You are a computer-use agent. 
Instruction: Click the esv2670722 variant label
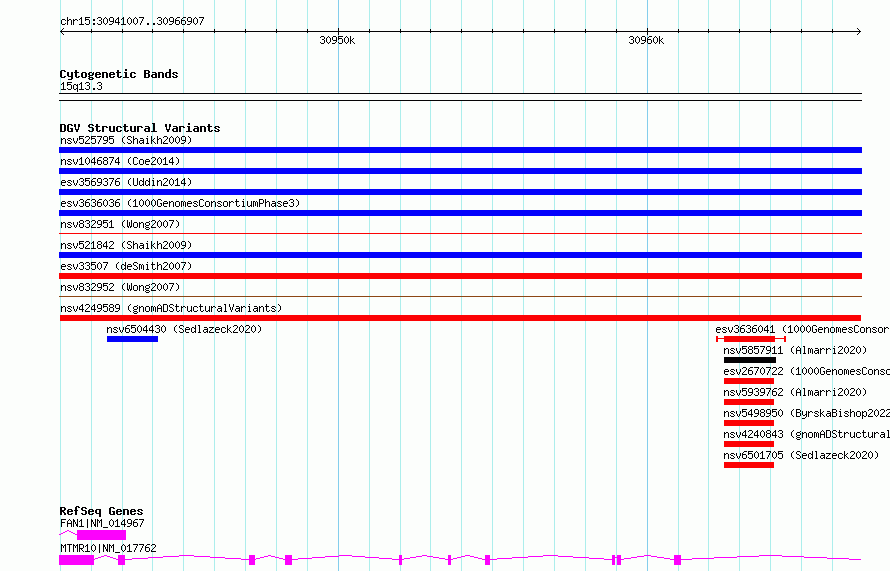click(806, 371)
